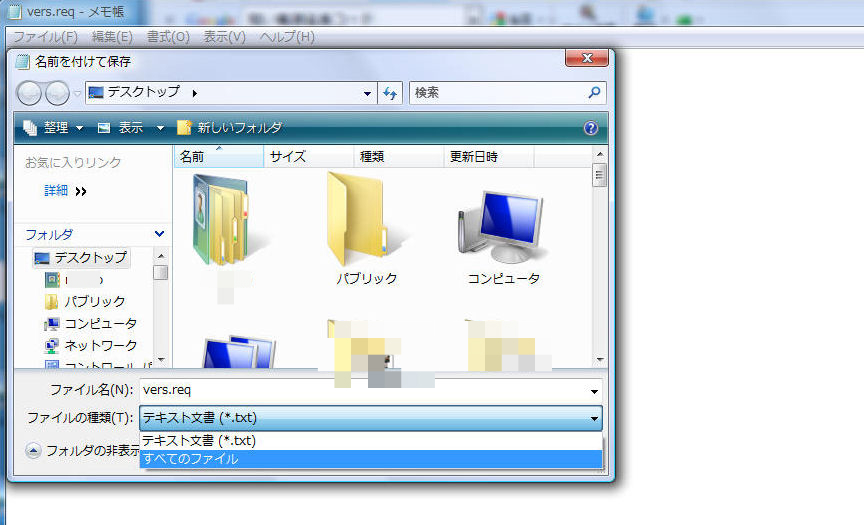The image size is (864, 525).
Task: Sort by 種類 column header
Action: pyautogui.click(x=398, y=156)
